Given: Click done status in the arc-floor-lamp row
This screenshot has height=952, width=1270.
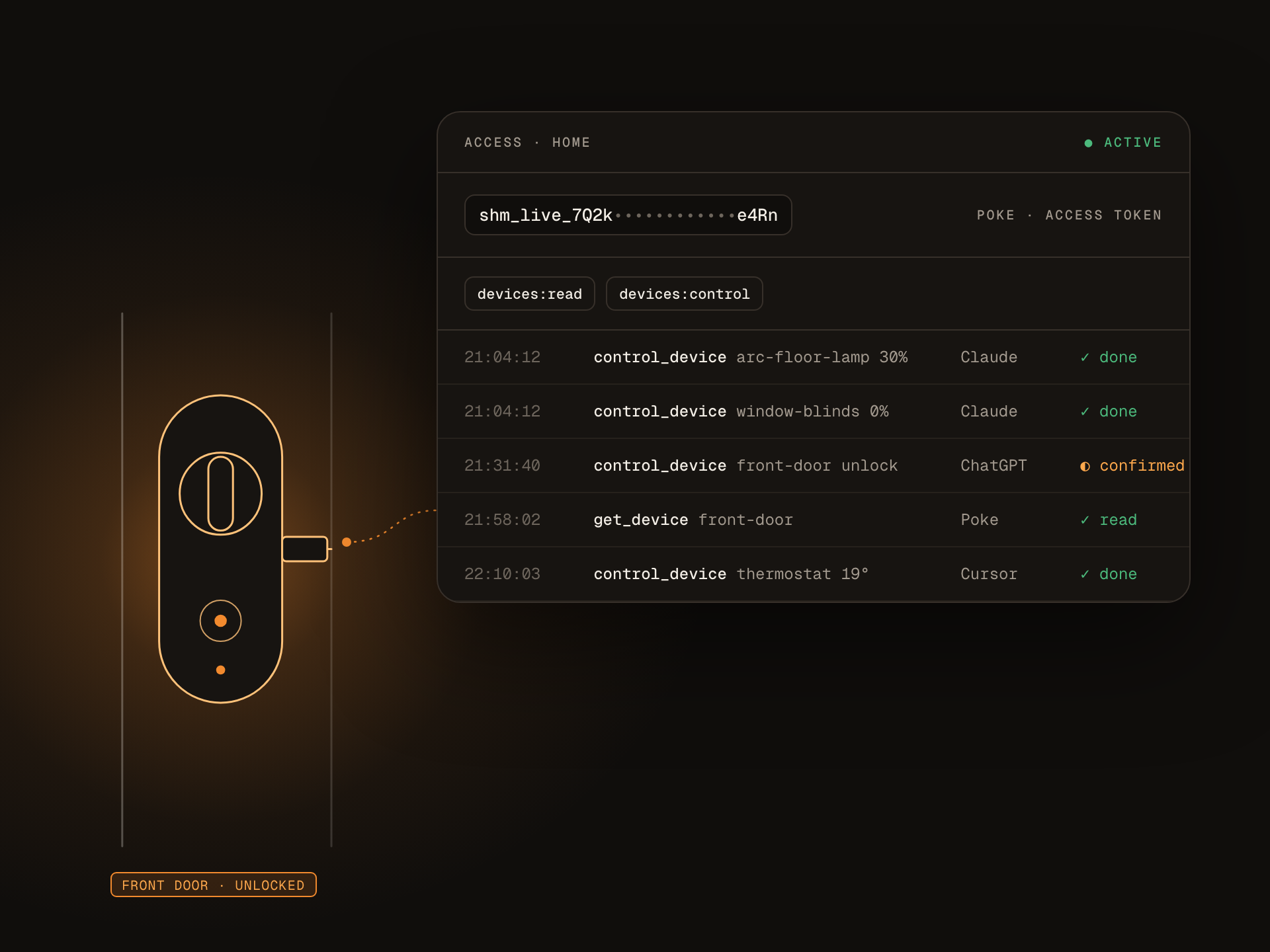Looking at the screenshot, I should 1119,358.
